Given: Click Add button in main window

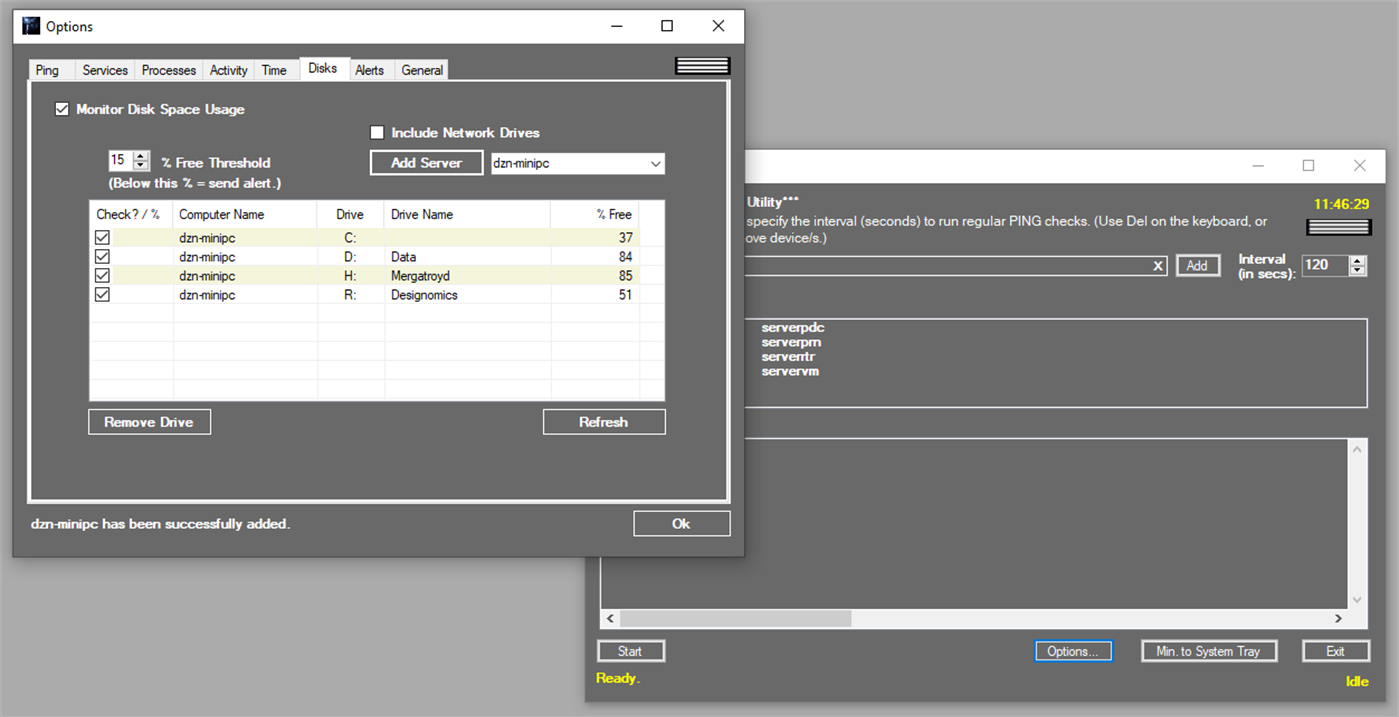Looking at the screenshot, I should (x=1198, y=265).
